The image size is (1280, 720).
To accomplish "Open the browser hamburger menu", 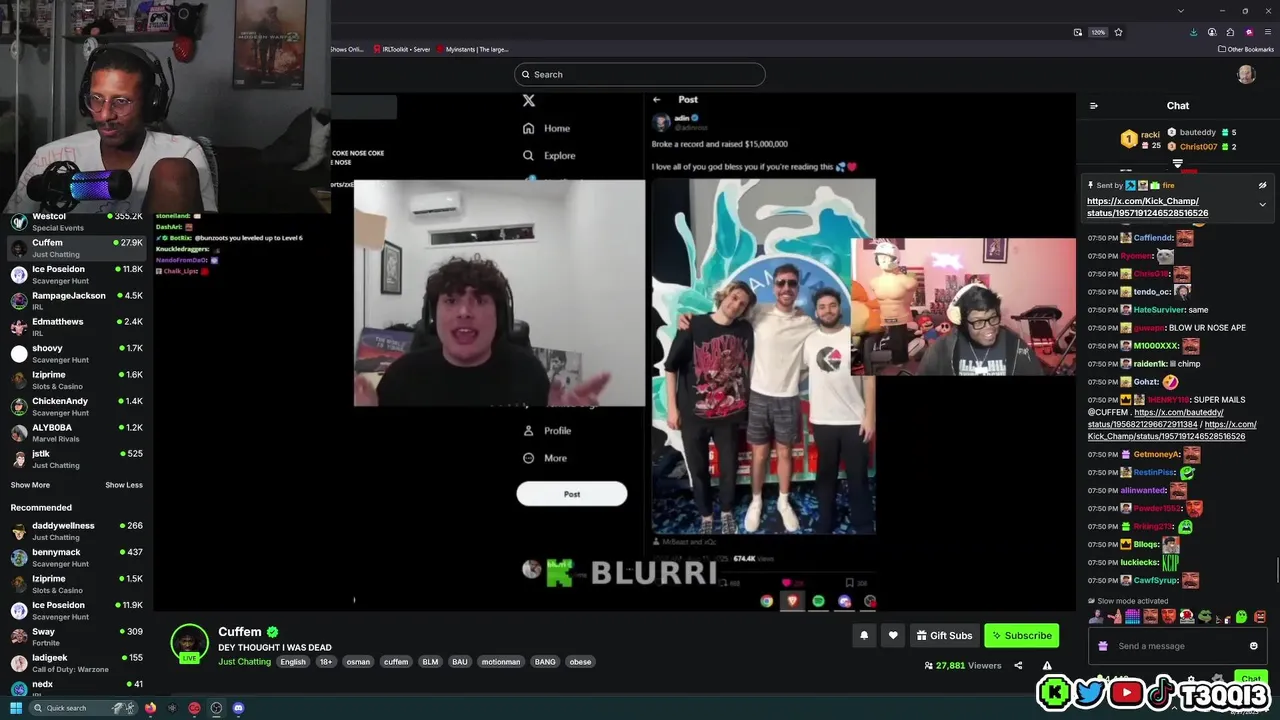I will [1268, 32].
